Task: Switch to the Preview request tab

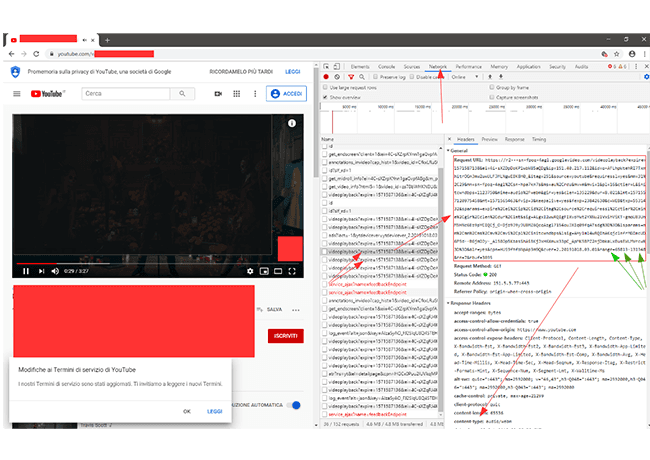Action: (x=490, y=139)
